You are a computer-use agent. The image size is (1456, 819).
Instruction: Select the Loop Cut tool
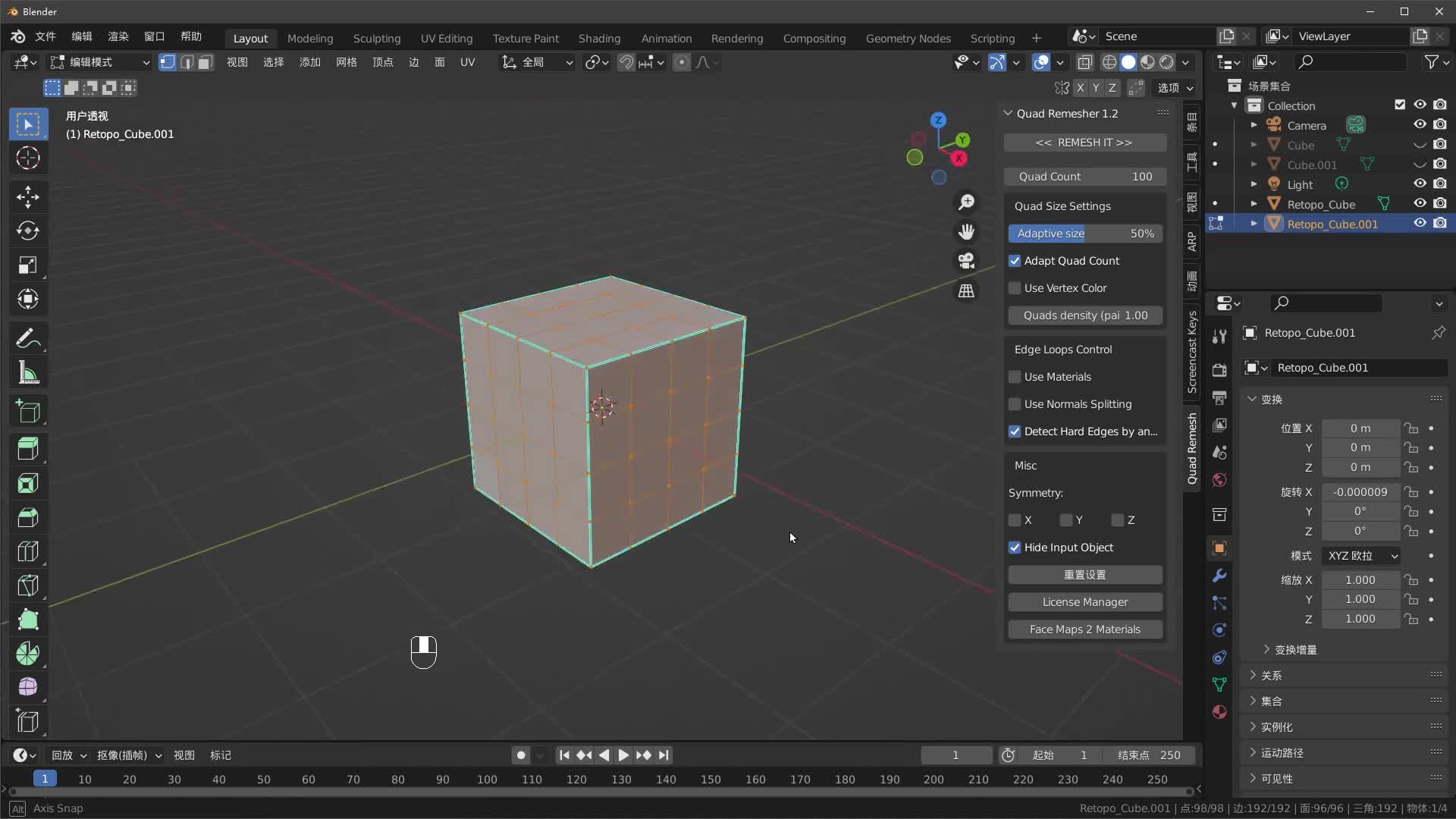(28, 551)
